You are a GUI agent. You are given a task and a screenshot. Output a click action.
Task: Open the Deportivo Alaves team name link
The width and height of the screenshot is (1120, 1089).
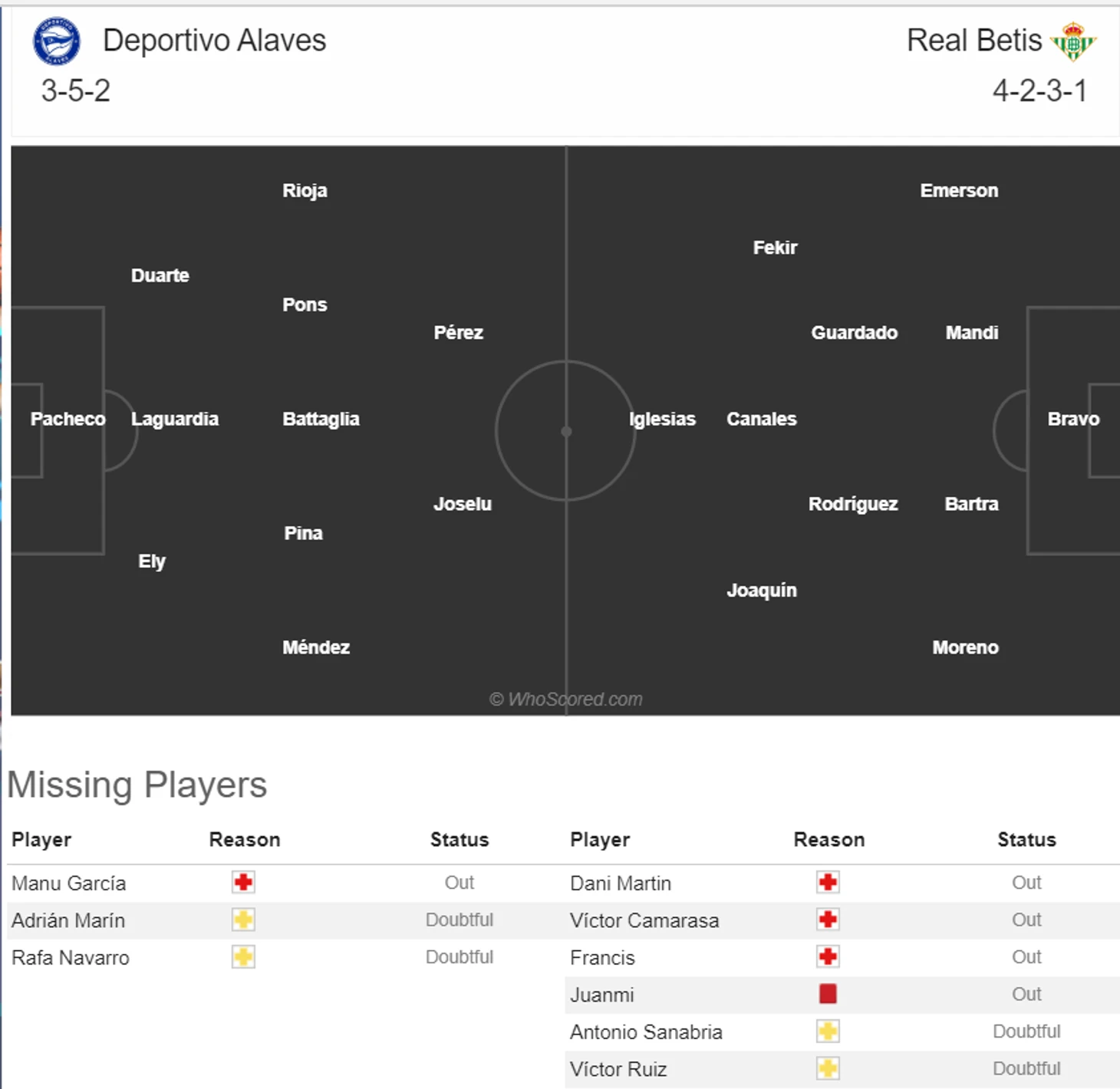point(214,41)
